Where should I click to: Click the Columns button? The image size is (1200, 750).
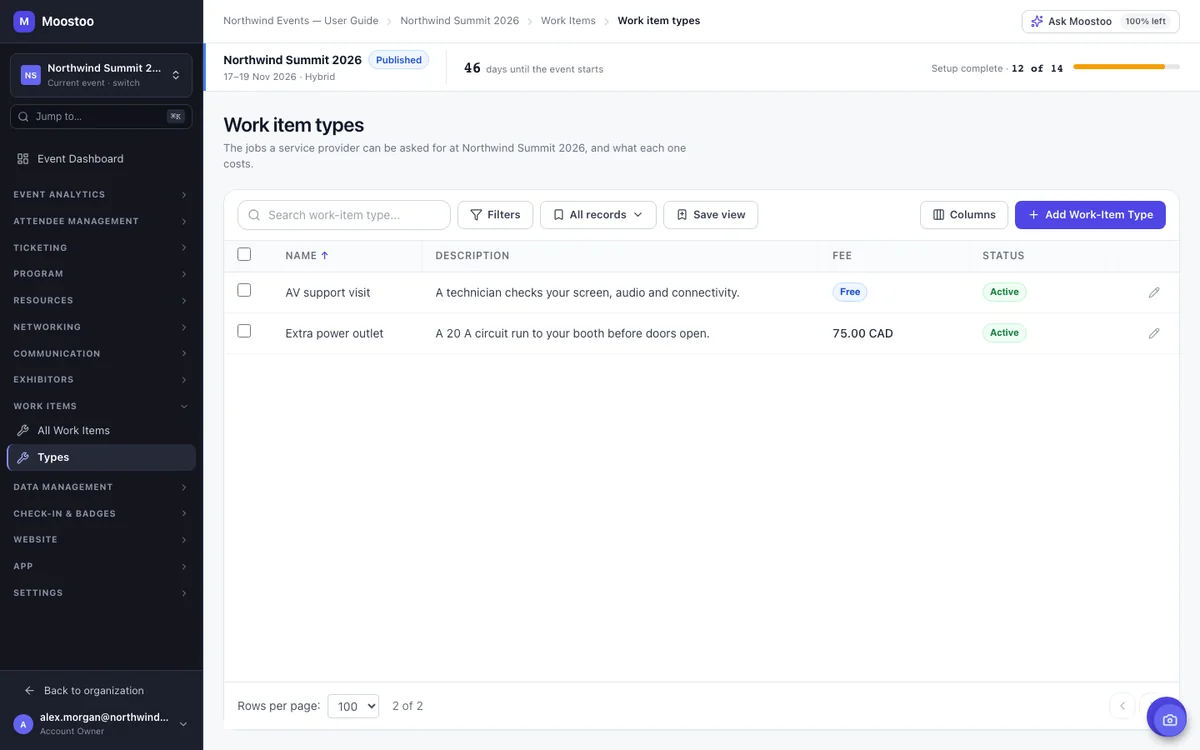click(x=964, y=215)
